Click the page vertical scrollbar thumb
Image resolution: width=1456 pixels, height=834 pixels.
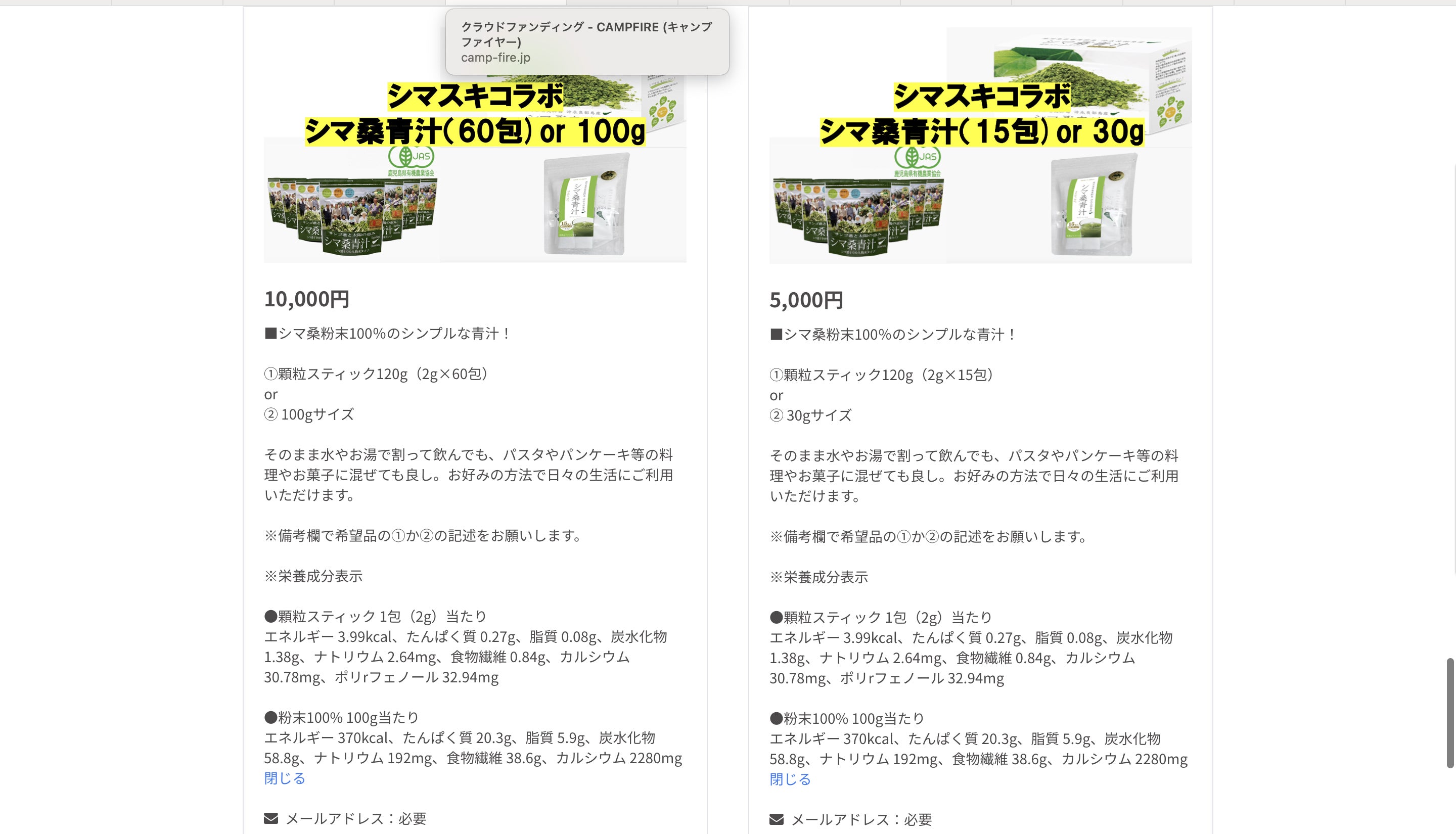tap(1450, 713)
